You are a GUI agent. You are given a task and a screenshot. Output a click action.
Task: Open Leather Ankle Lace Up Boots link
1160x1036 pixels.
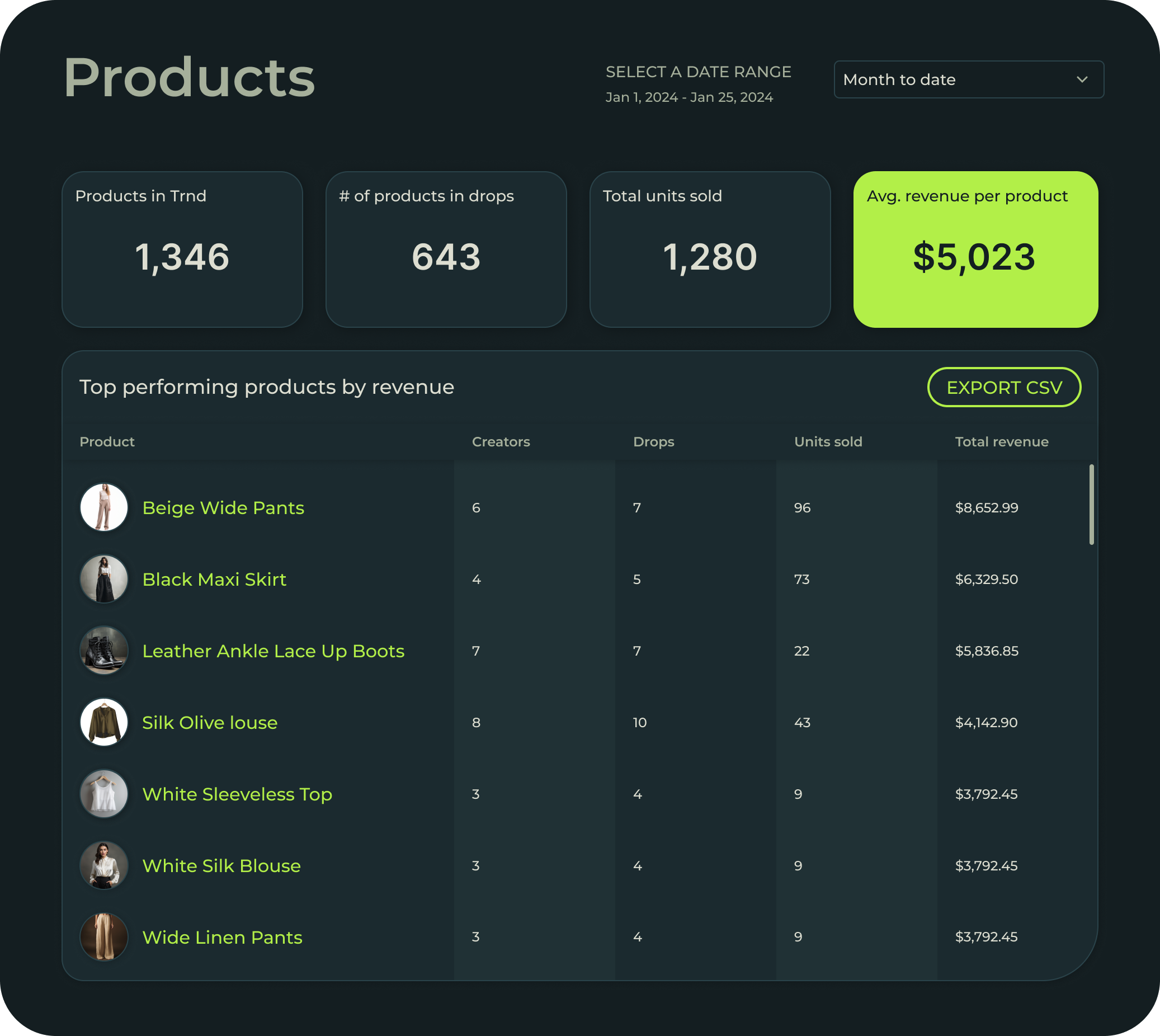click(273, 651)
